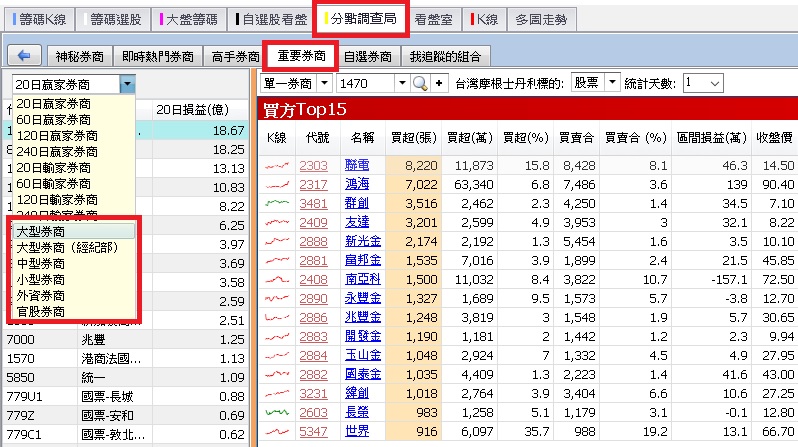Select 20日輸家券商 option
This screenshot has width=798, height=447.
point(74,168)
